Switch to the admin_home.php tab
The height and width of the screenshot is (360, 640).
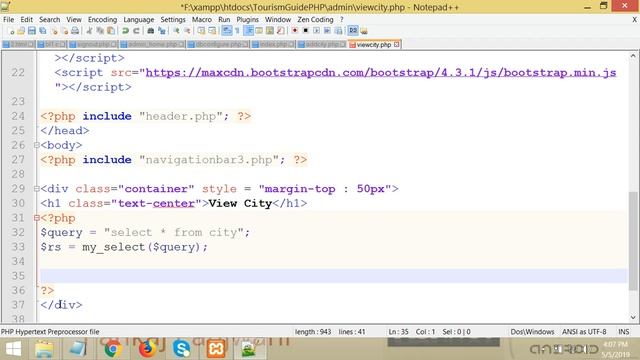pos(153,44)
